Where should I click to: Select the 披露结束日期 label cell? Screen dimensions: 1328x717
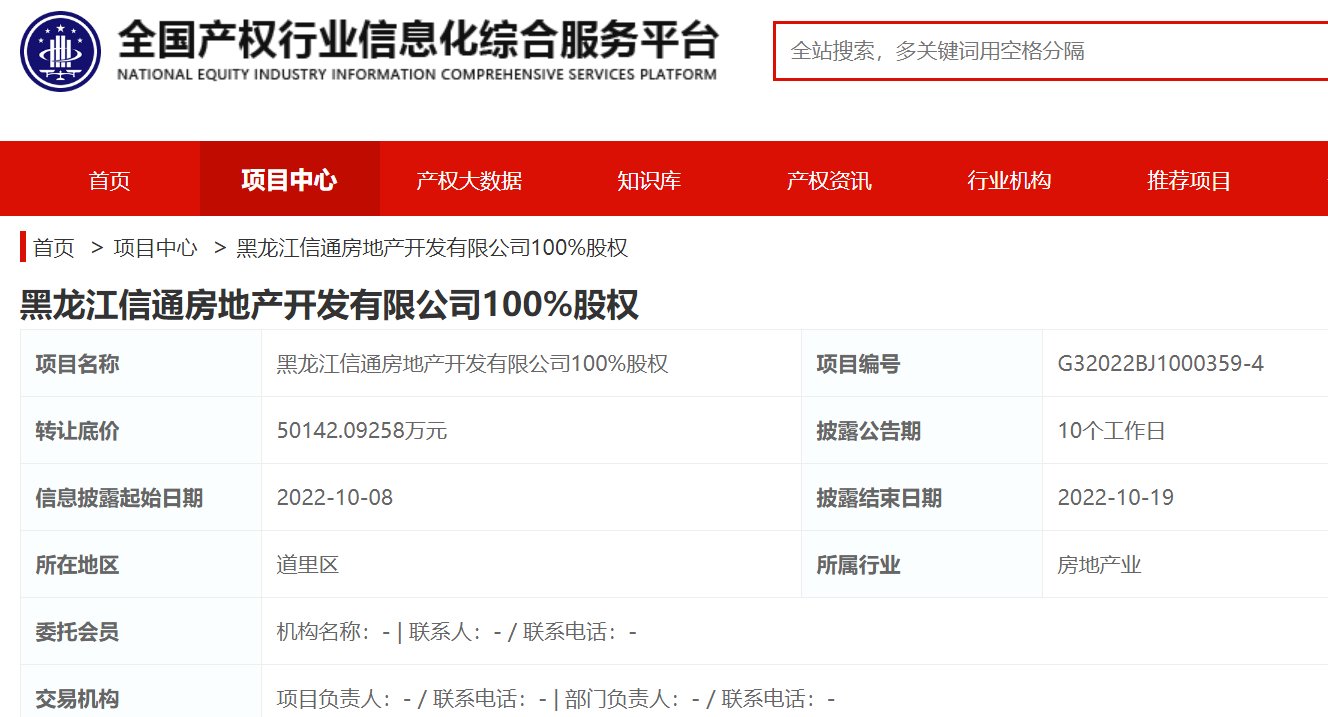pos(921,498)
